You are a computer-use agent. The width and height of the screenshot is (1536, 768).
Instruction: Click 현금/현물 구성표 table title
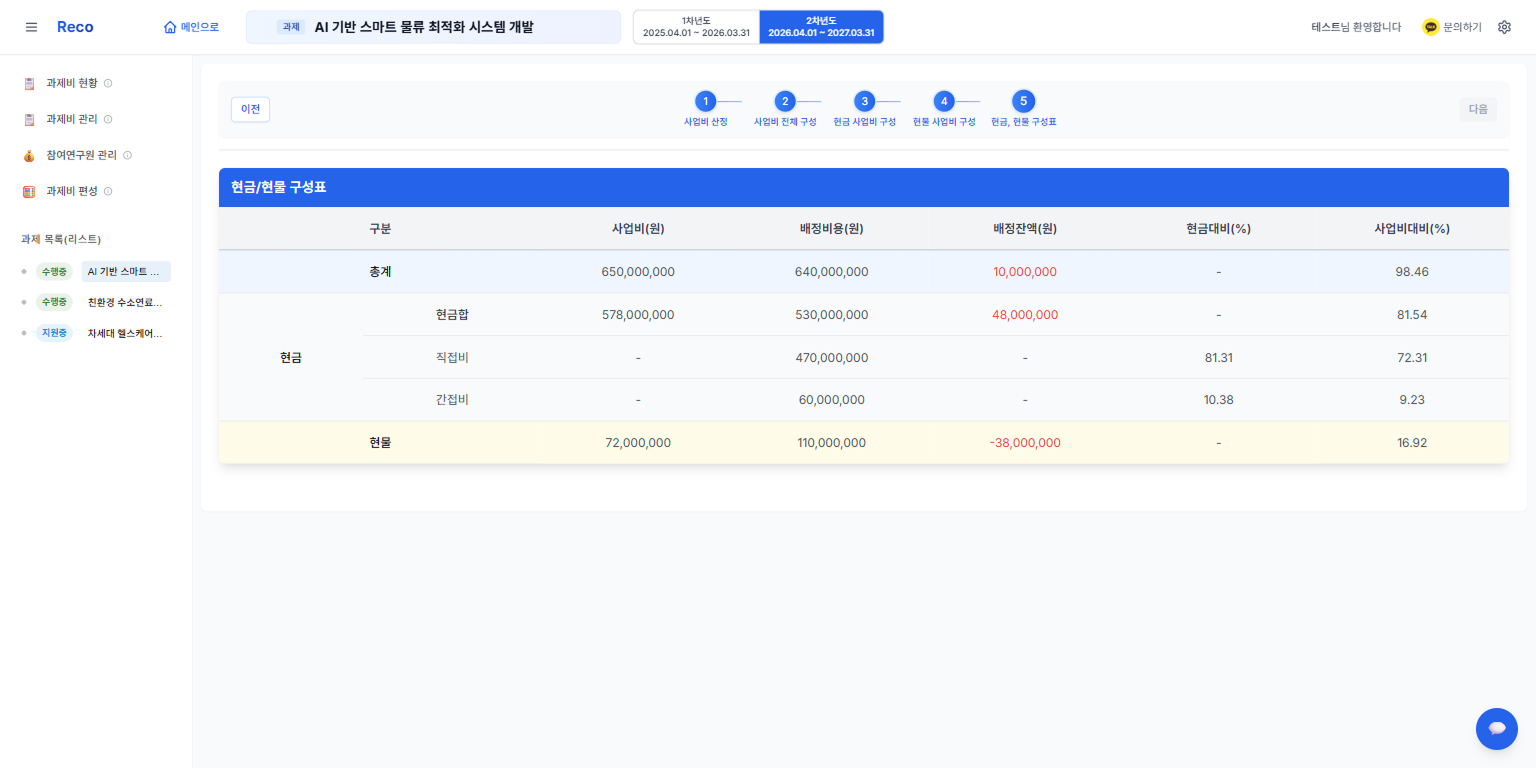click(x=279, y=187)
